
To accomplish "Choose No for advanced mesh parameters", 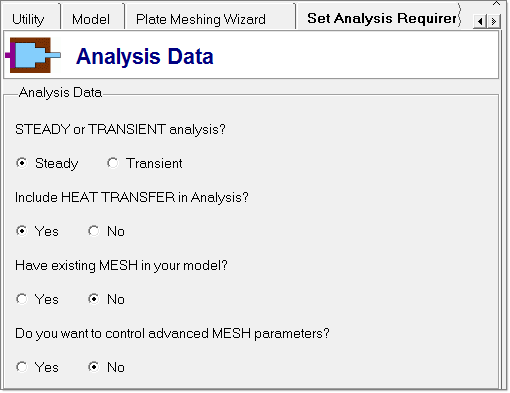I will click(x=94, y=367).
